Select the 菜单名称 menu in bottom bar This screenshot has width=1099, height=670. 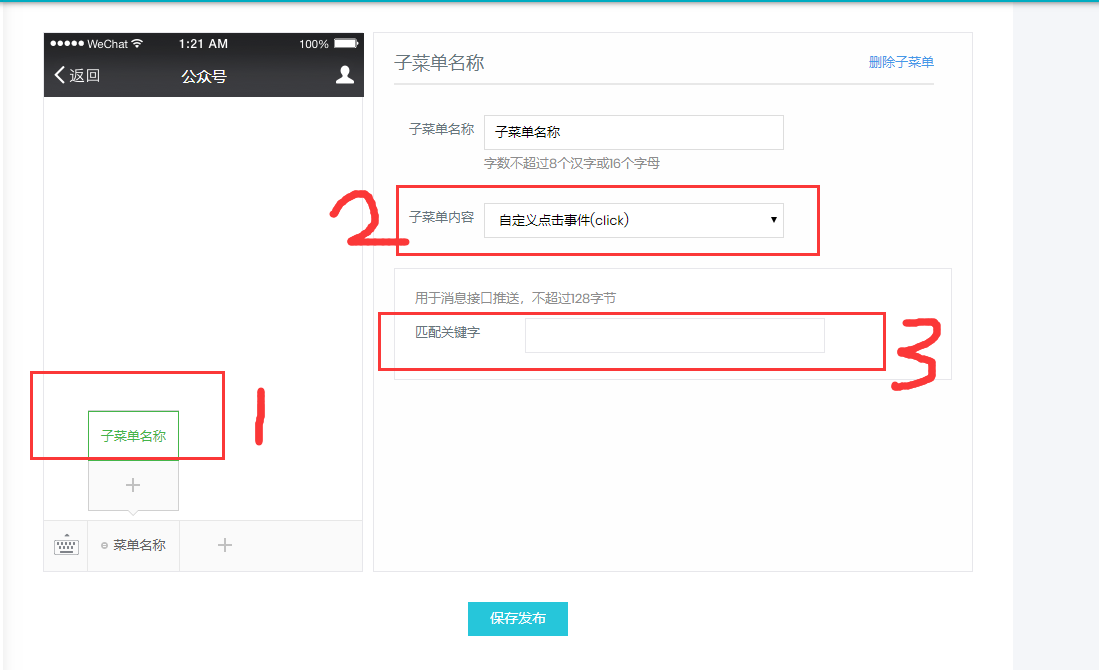pyautogui.click(x=139, y=545)
